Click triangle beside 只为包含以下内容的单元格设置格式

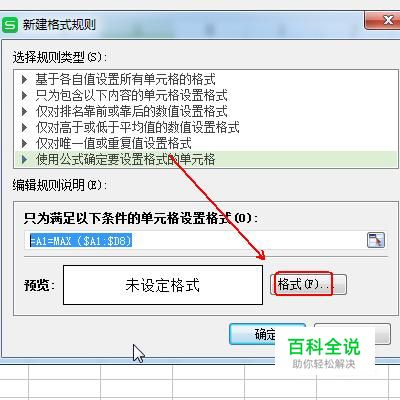click(24, 96)
